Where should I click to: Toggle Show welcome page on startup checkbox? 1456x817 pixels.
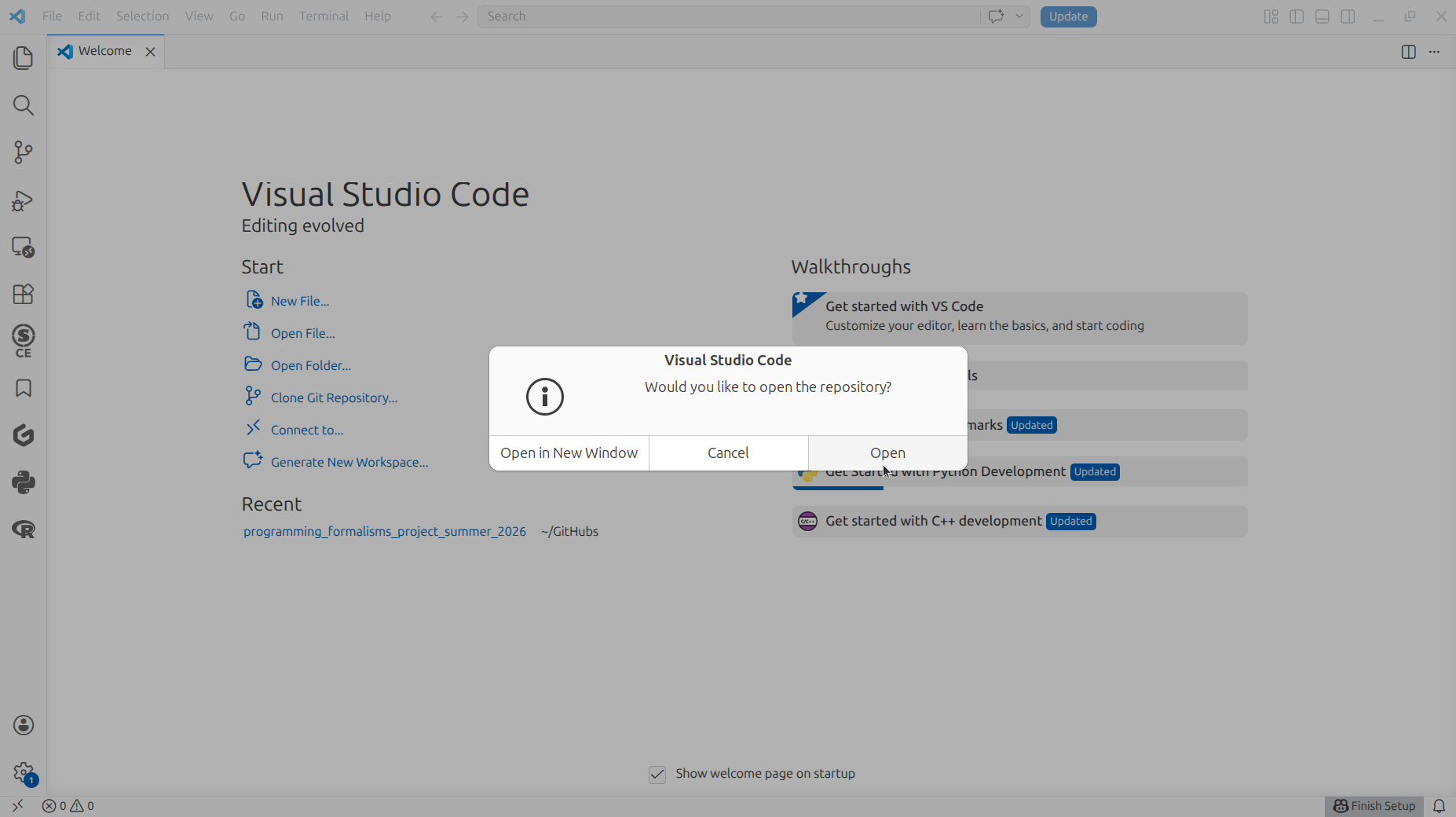pos(657,775)
